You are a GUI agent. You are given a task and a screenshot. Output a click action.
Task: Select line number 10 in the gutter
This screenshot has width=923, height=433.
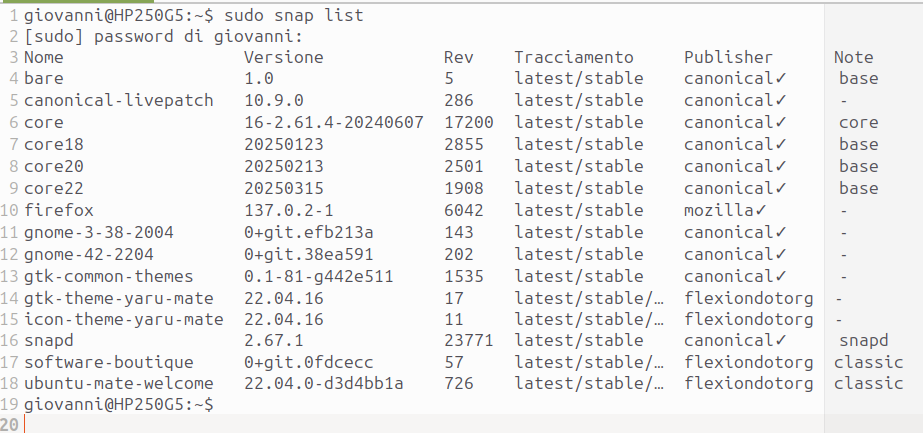tap(10, 210)
